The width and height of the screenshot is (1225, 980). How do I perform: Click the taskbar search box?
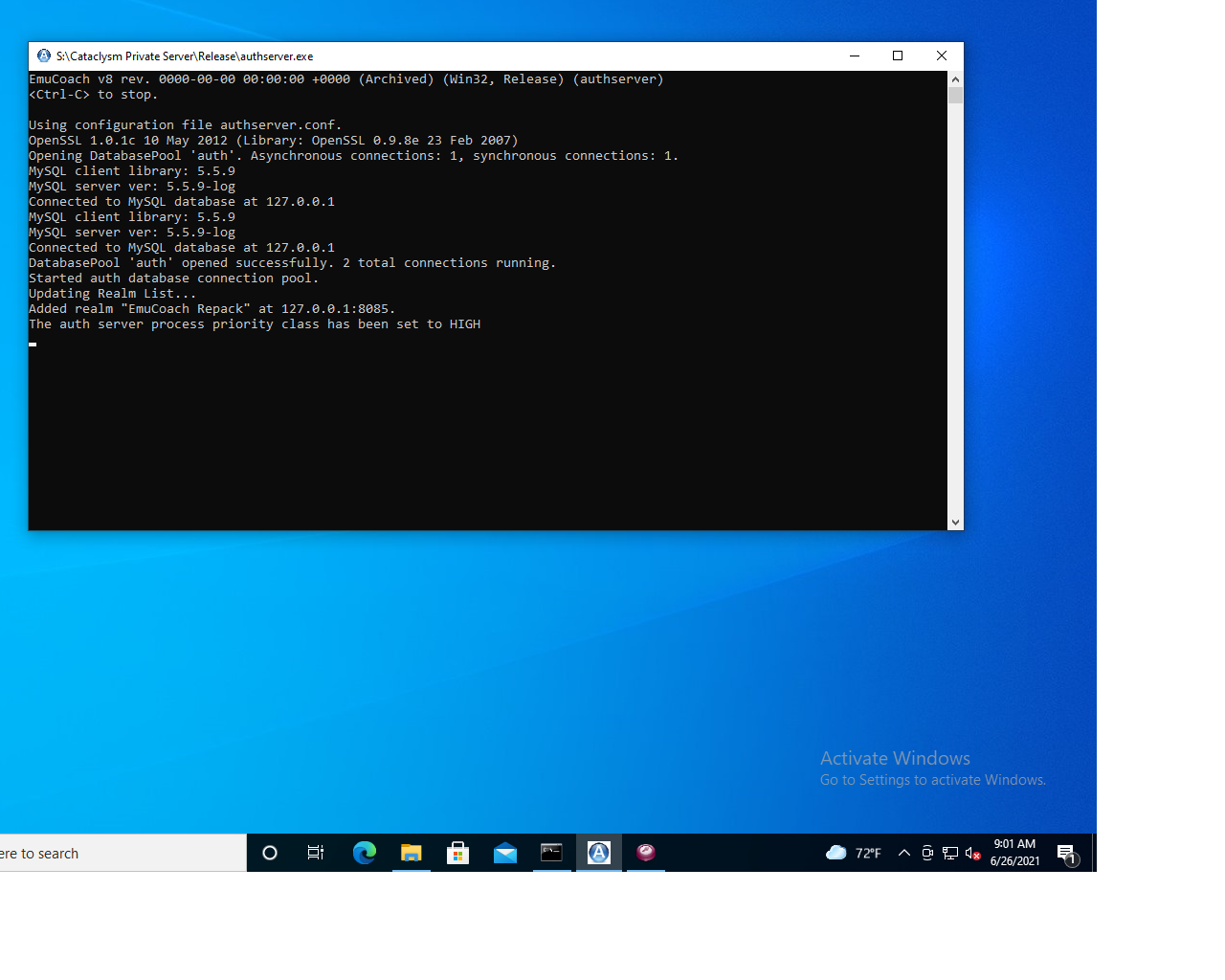(122, 853)
